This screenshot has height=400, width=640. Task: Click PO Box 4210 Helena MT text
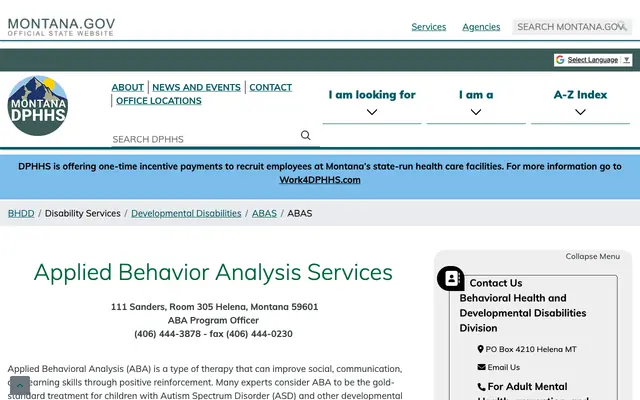click(x=531, y=349)
